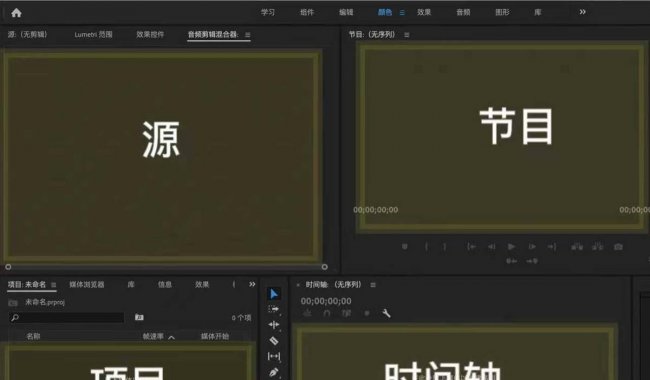Sort by 帧速率 column header
Image resolution: width=650 pixels, height=380 pixels.
[153, 336]
